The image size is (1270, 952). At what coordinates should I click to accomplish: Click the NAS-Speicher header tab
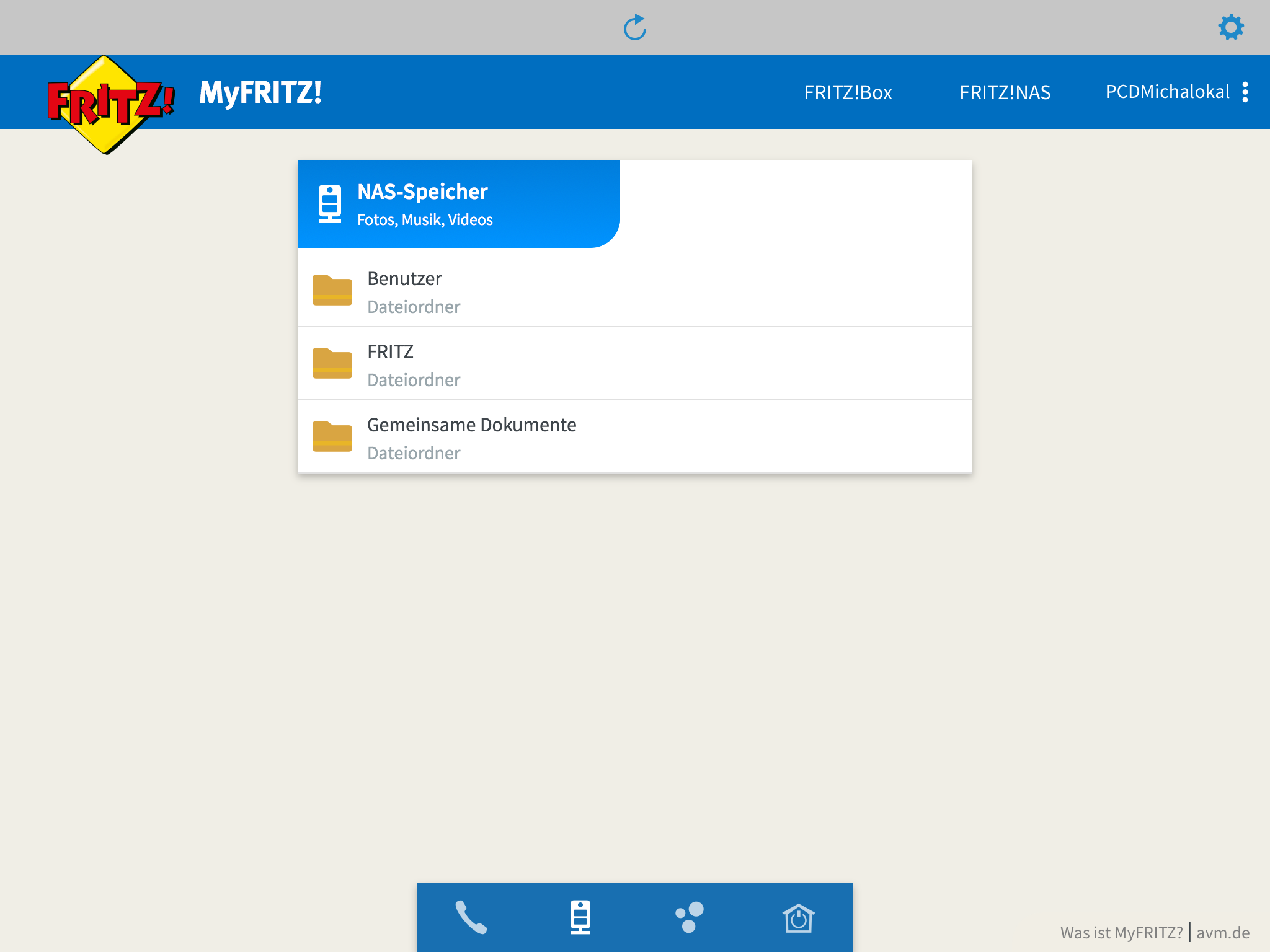(459, 204)
